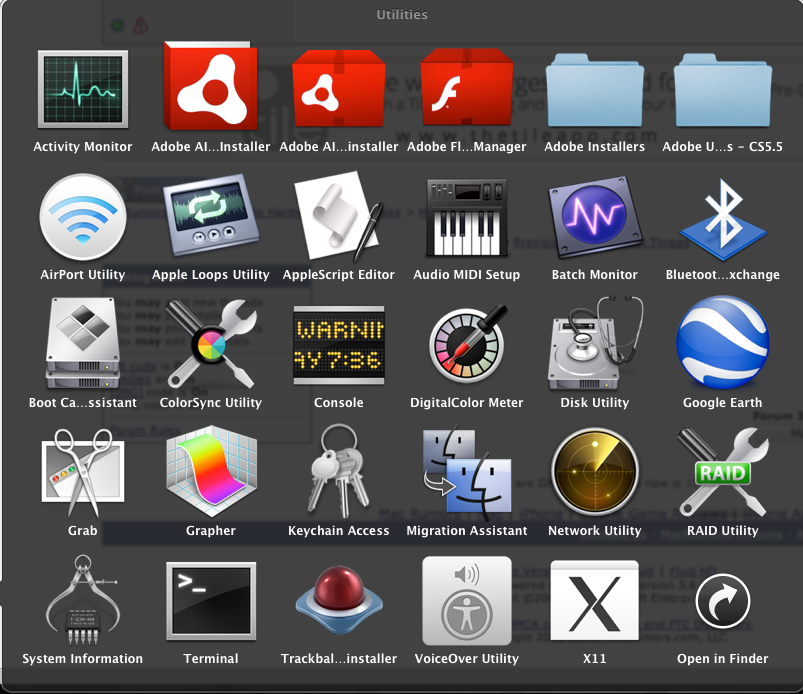This screenshot has height=694, width=803.
Task: Open Migration Assistant
Action: tap(467, 471)
